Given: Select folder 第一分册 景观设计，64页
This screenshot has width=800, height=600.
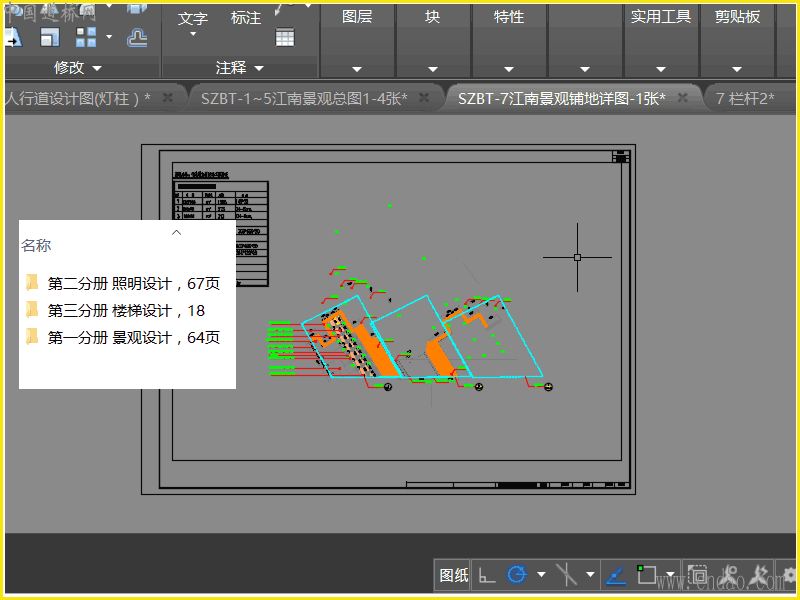Looking at the screenshot, I should pos(122,337).
